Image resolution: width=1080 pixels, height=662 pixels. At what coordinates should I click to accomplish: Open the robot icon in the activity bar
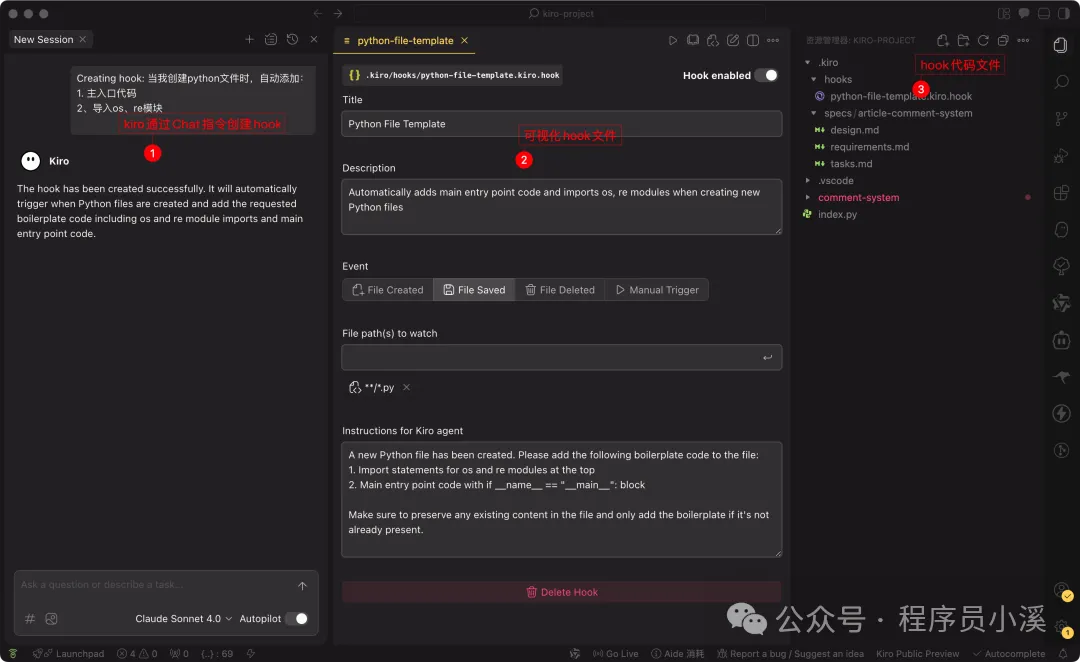pyautogui.click(x=1061, y=340)
